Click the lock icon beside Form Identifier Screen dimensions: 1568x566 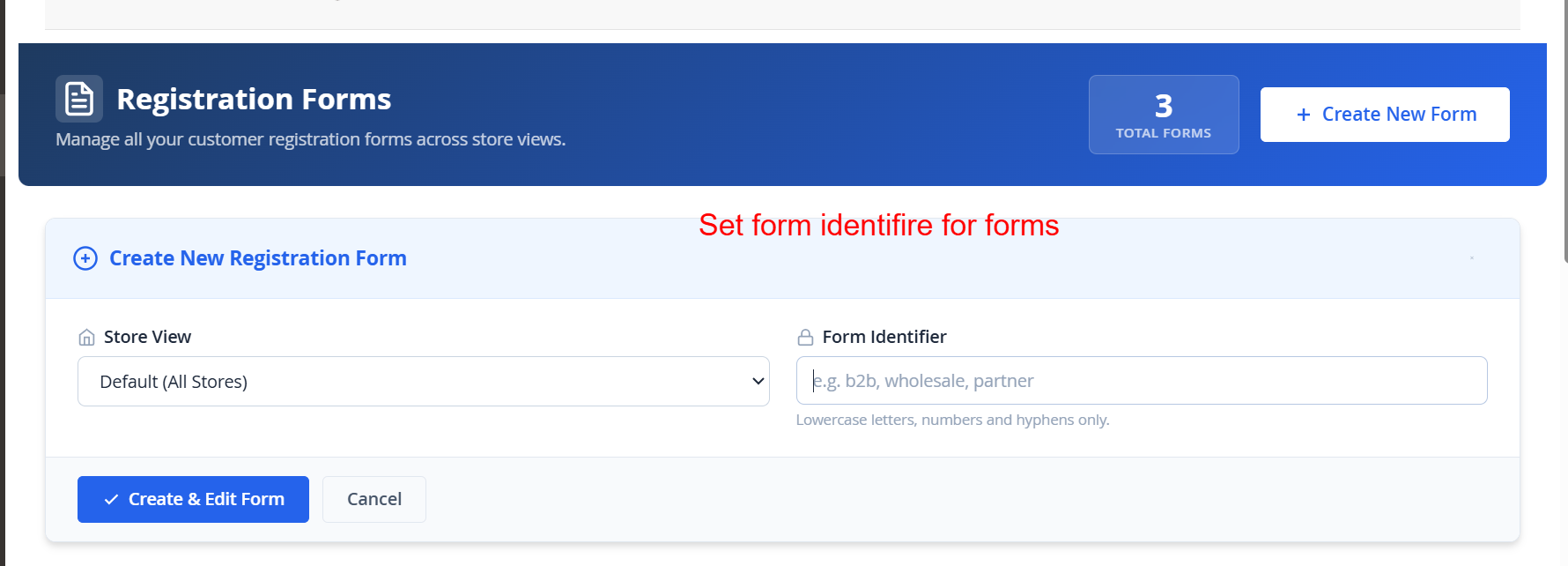[805, 338]
